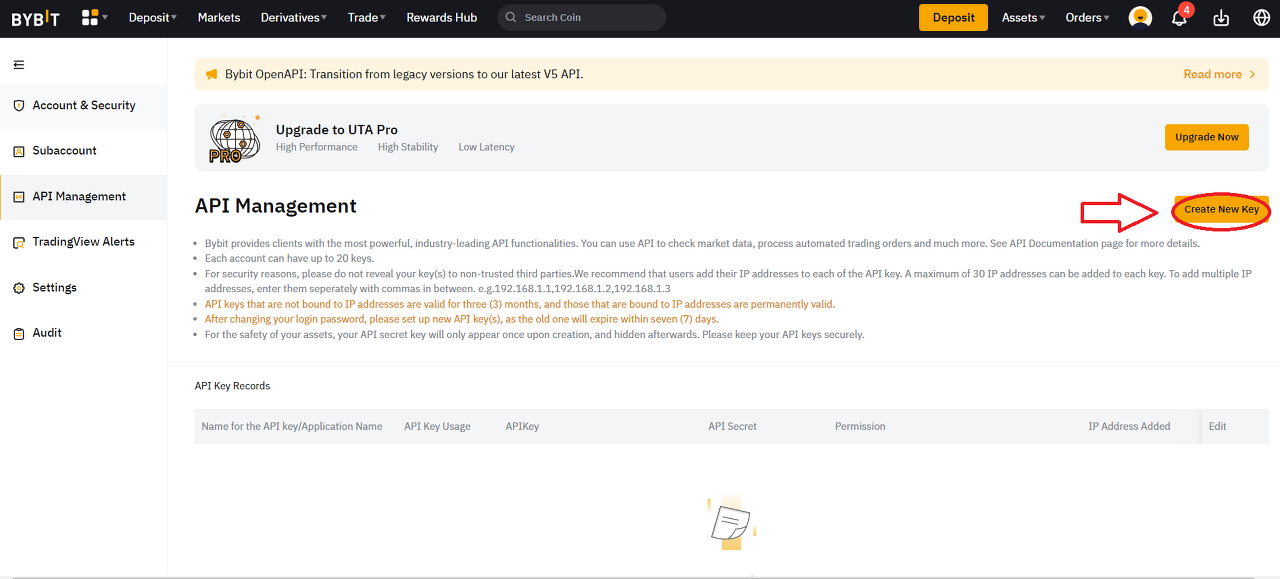The image size is (1280, 579).
Task: Click the IP Address Added column header
Action: tap(1129, 426)
